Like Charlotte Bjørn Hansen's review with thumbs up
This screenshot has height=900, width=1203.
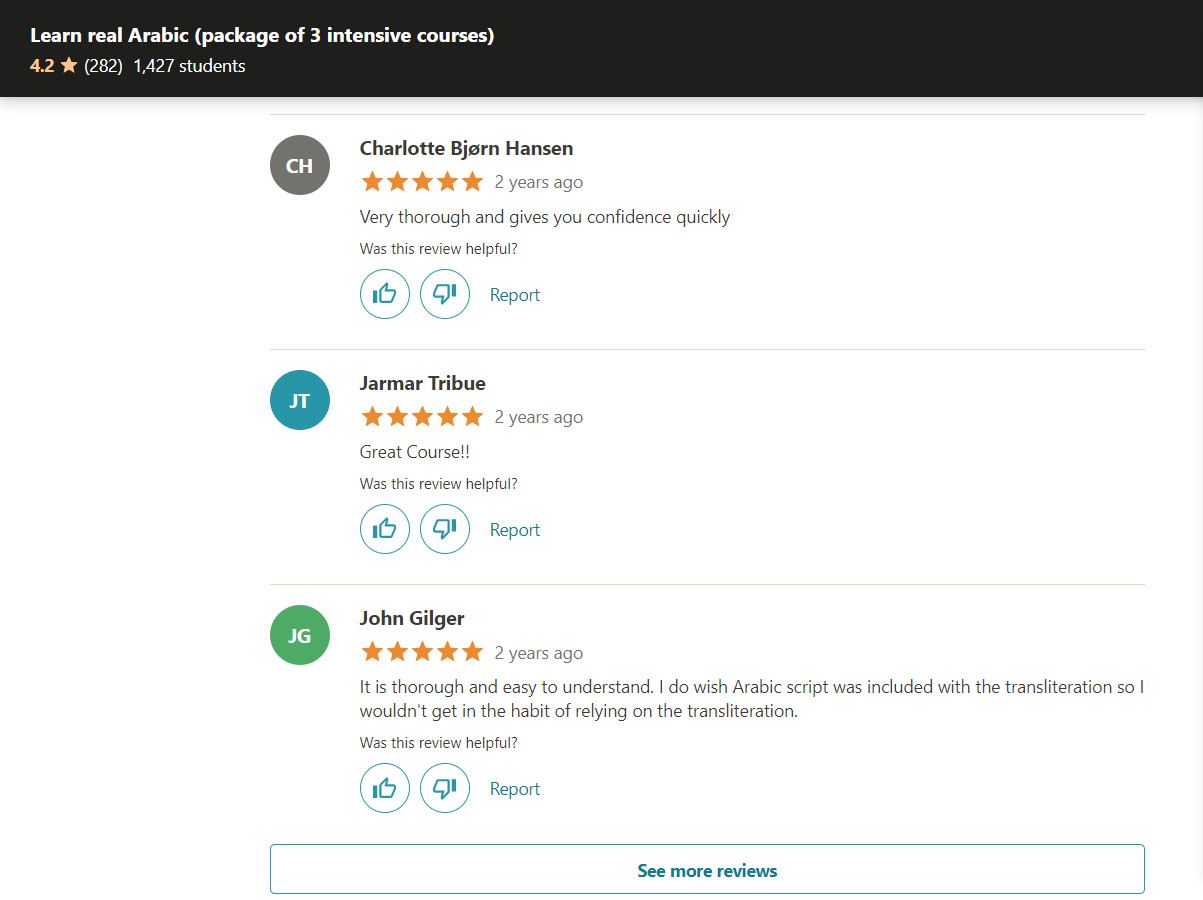(385, 294)
